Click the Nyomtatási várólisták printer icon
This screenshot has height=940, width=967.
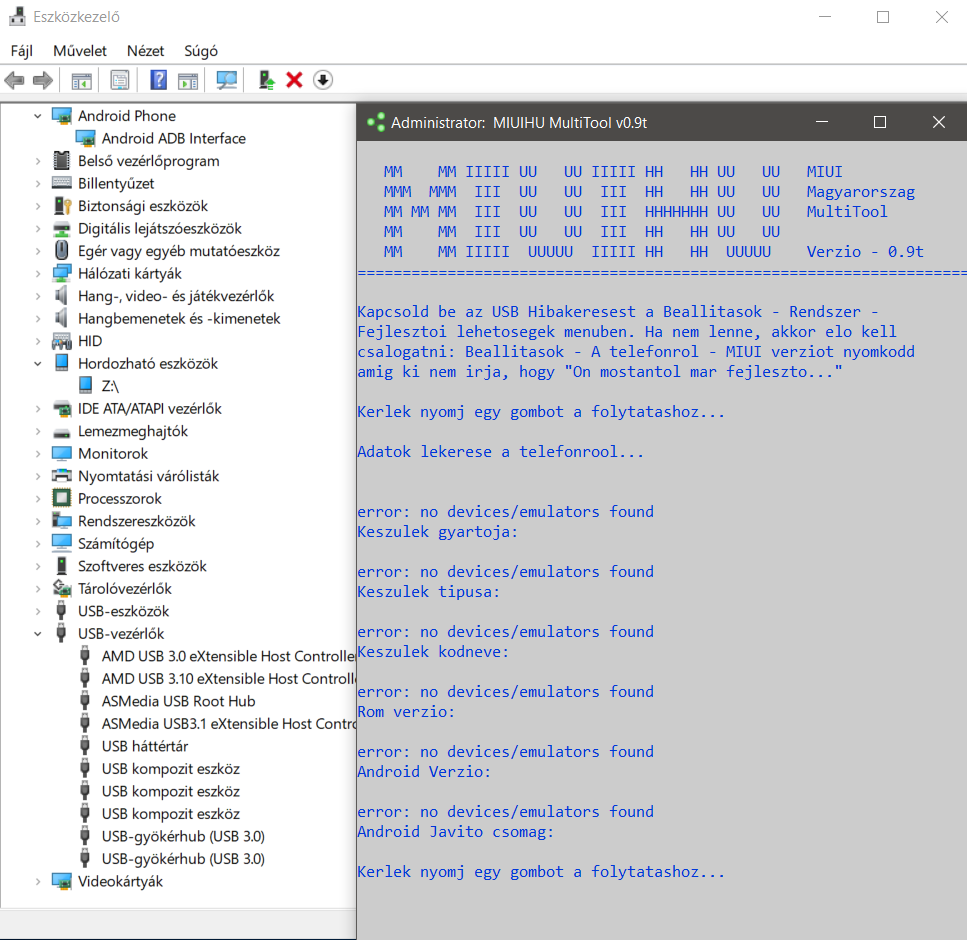(62, 476)
